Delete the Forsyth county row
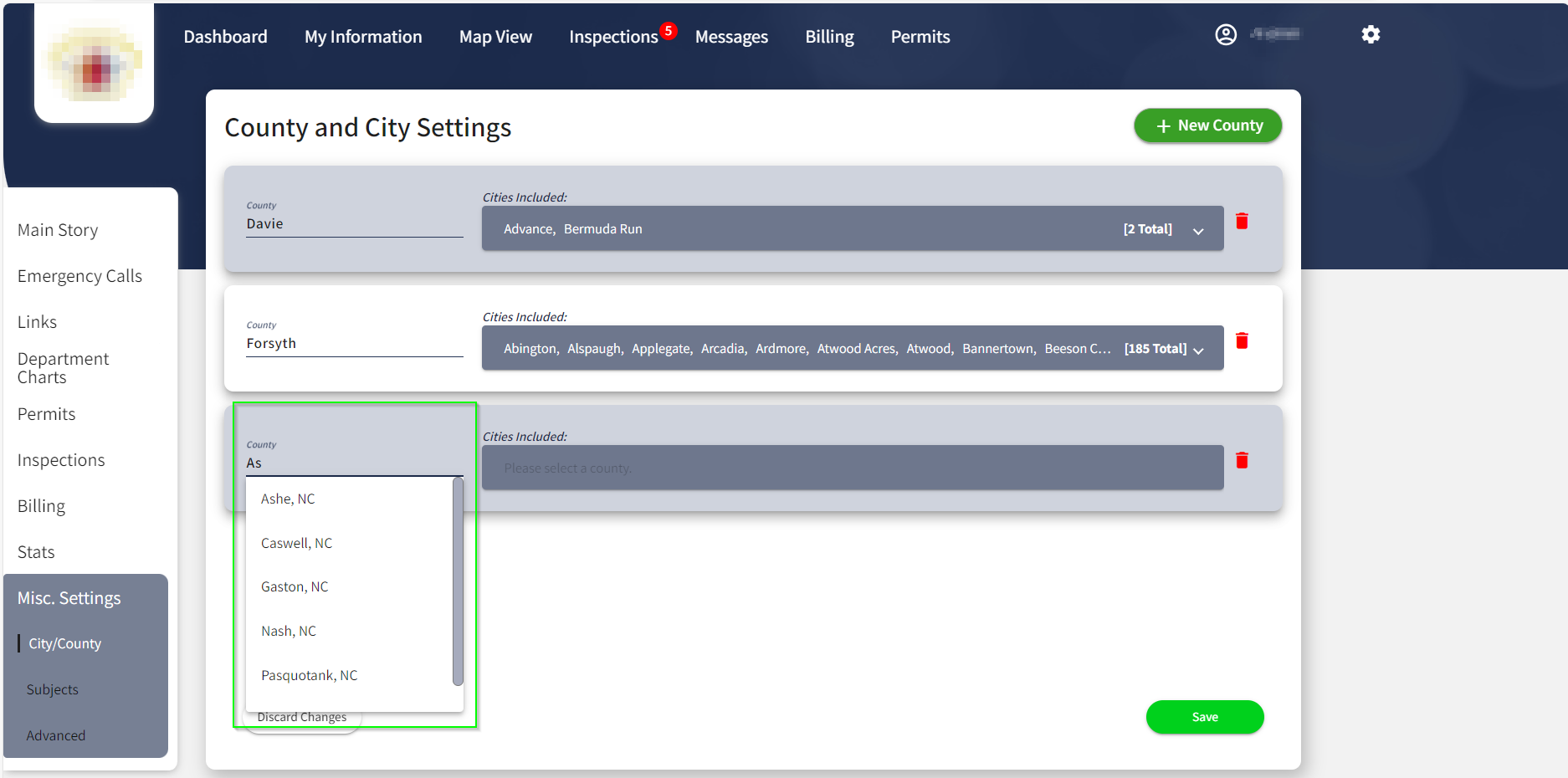This screenshot has height=778, width=1568. [1242, 340]
